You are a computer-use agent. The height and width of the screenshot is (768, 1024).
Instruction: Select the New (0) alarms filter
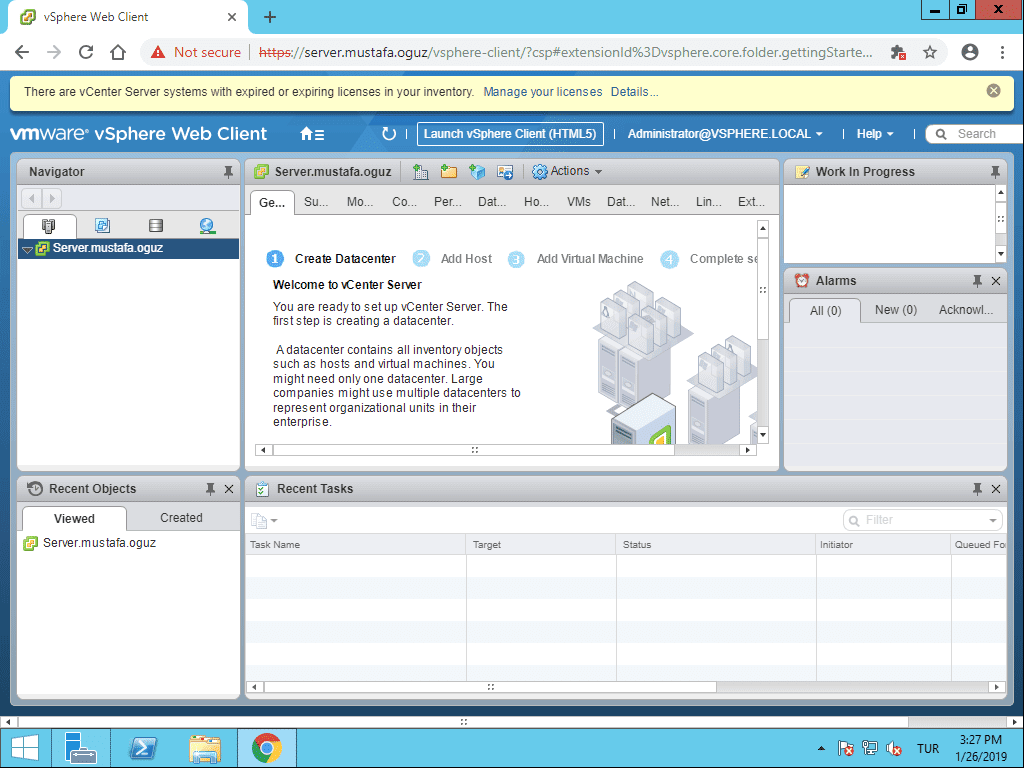(x=894, y=310)
